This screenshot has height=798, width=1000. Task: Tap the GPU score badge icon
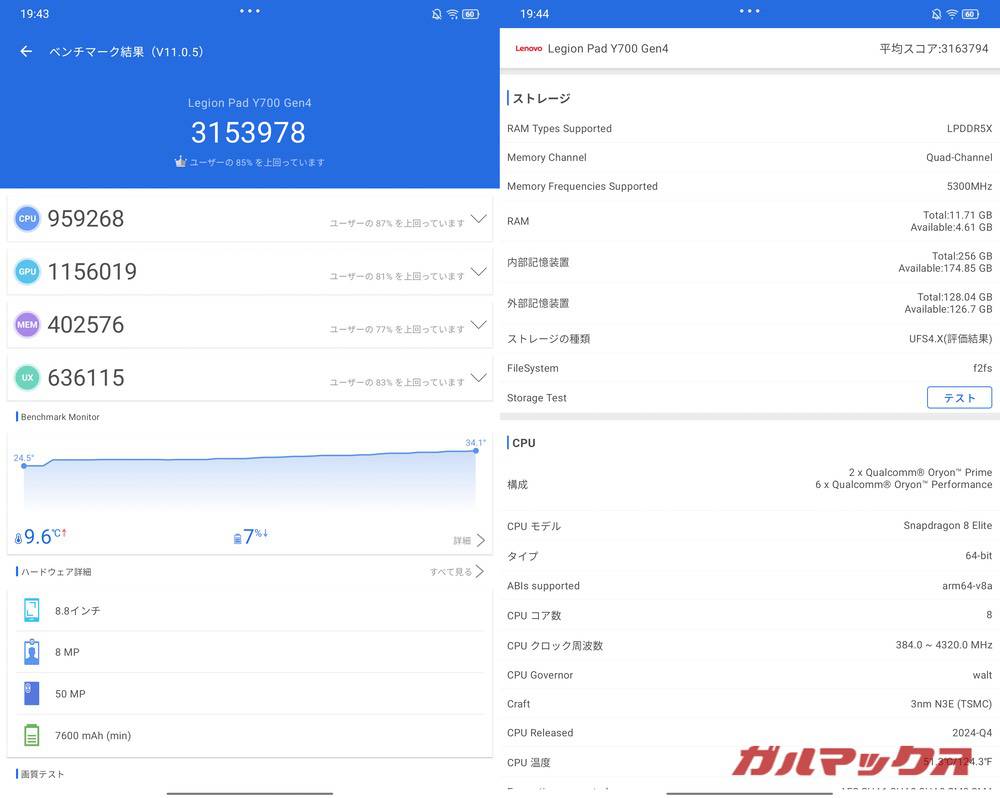(27, 271)
